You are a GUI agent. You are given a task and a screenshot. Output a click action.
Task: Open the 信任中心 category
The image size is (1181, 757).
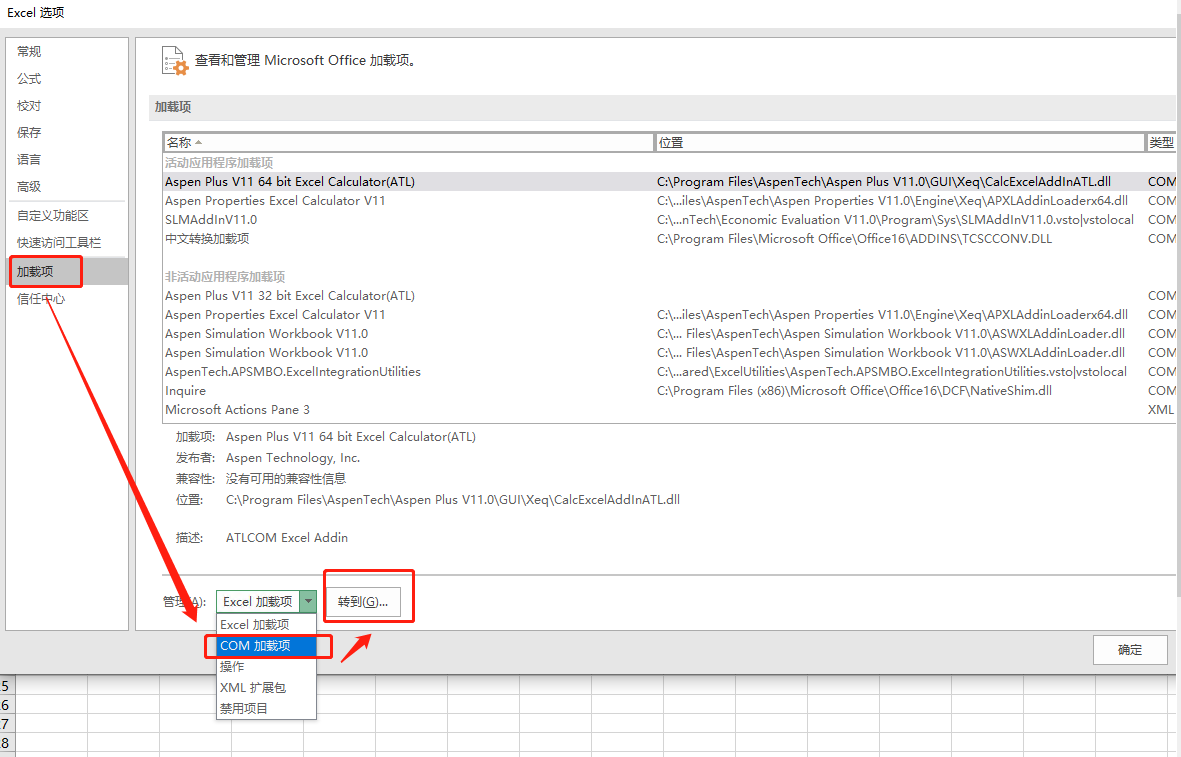pyautogui.click(x=67, y=299)
